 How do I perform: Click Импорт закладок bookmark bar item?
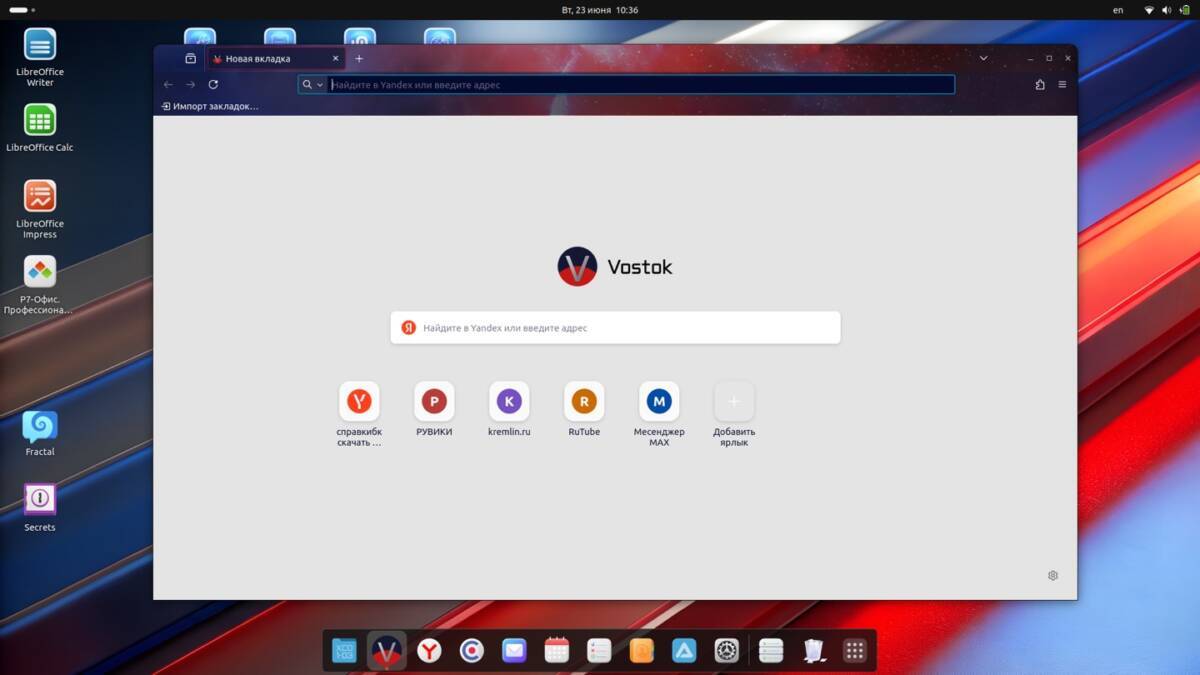[x=210, y=106]
